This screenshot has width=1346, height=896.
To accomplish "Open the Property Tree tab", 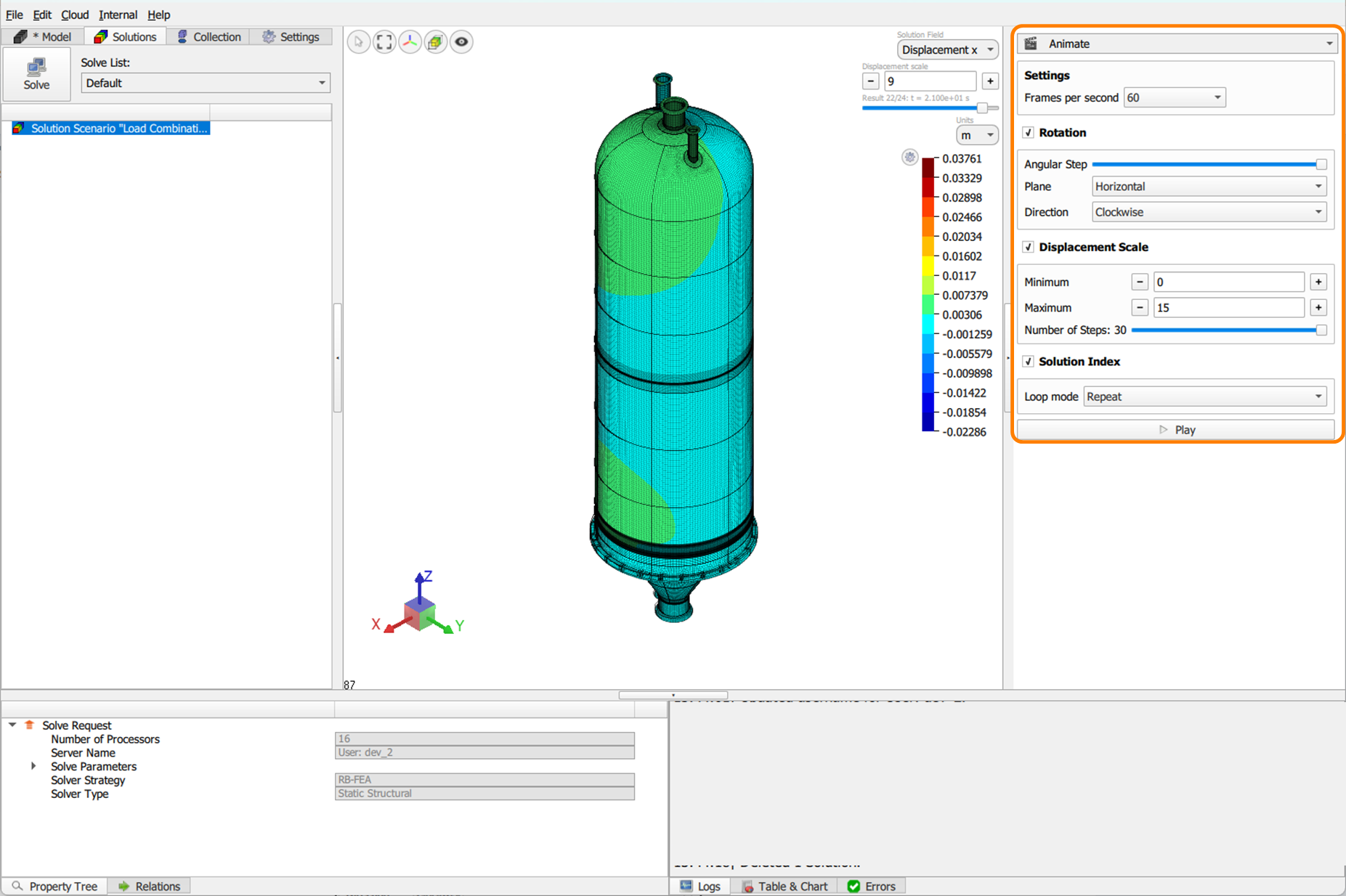I will (x=55, y=886).
